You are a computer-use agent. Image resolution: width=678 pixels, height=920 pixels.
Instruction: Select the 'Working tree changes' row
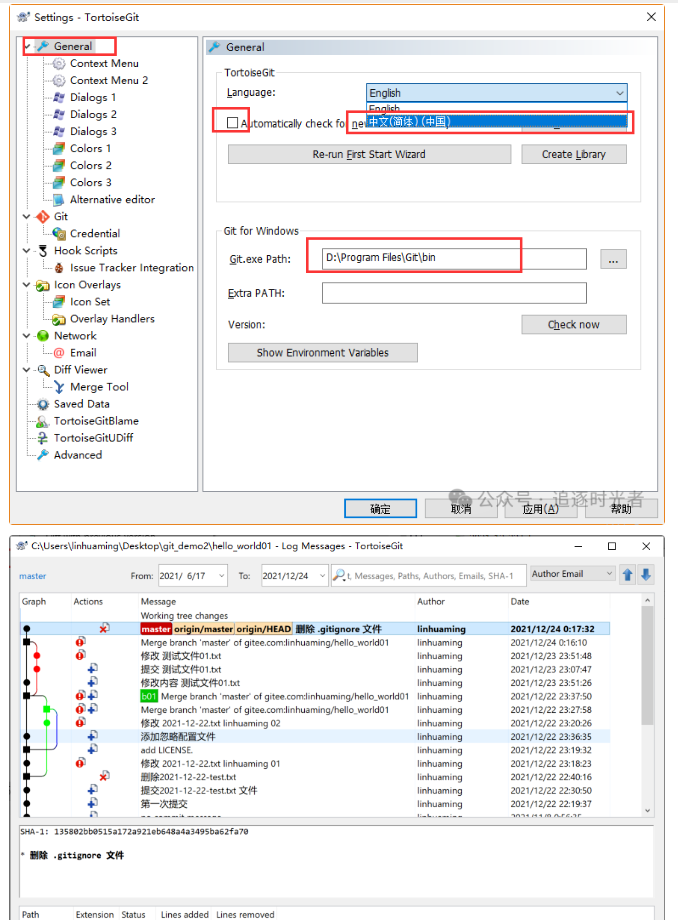(315, 615)
